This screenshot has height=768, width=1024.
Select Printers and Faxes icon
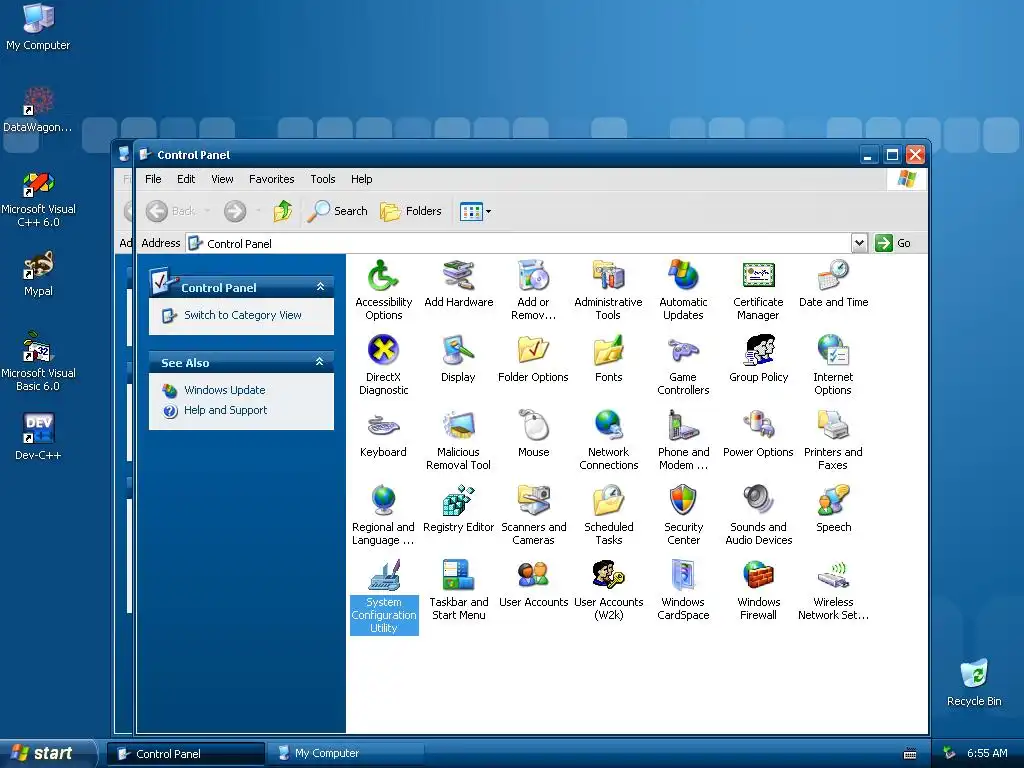833,440
